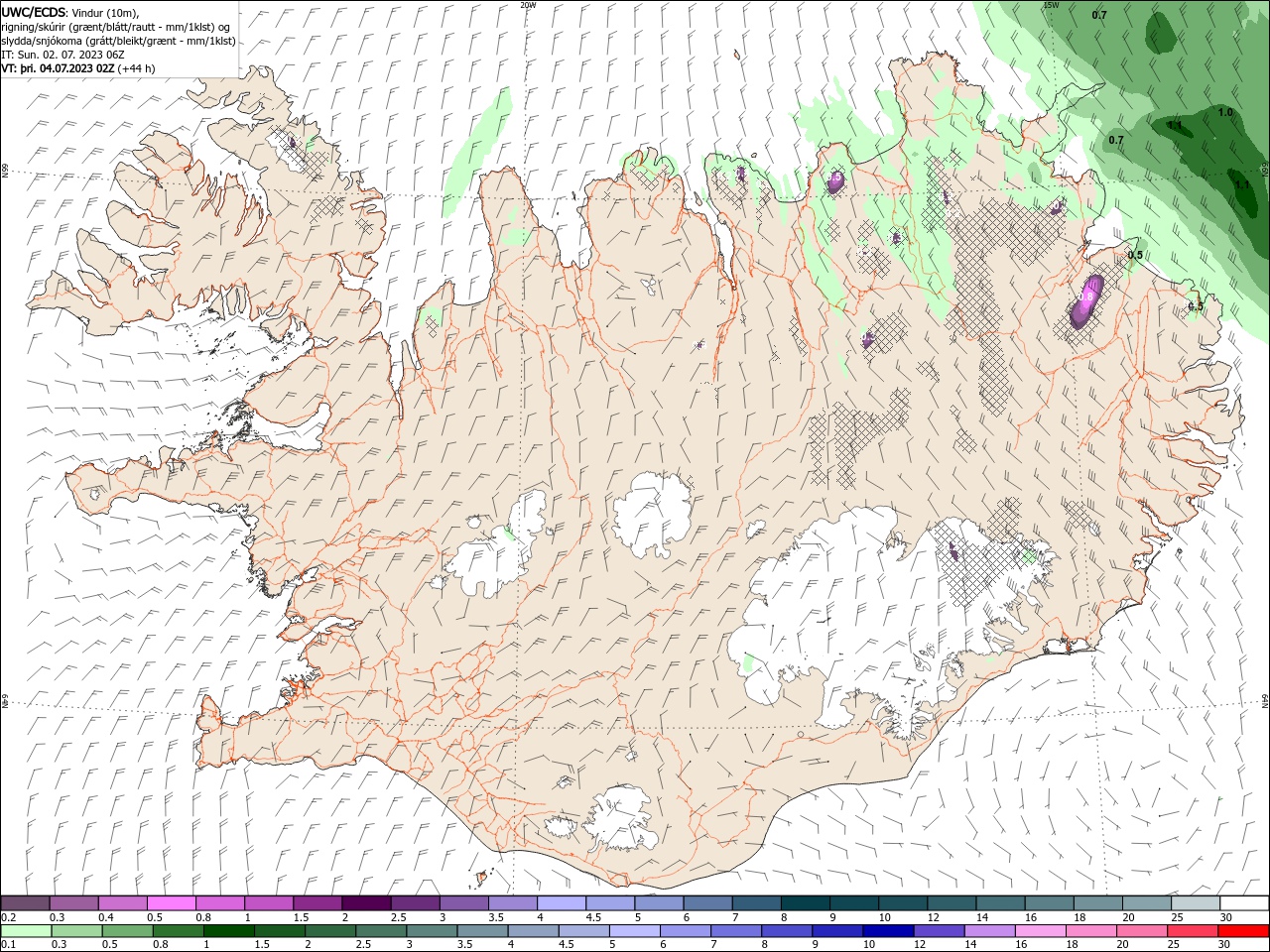This screenshot has height=952, width=1270.
Task: Select the 6 swatch in the snow legend row
Action: 709,903
